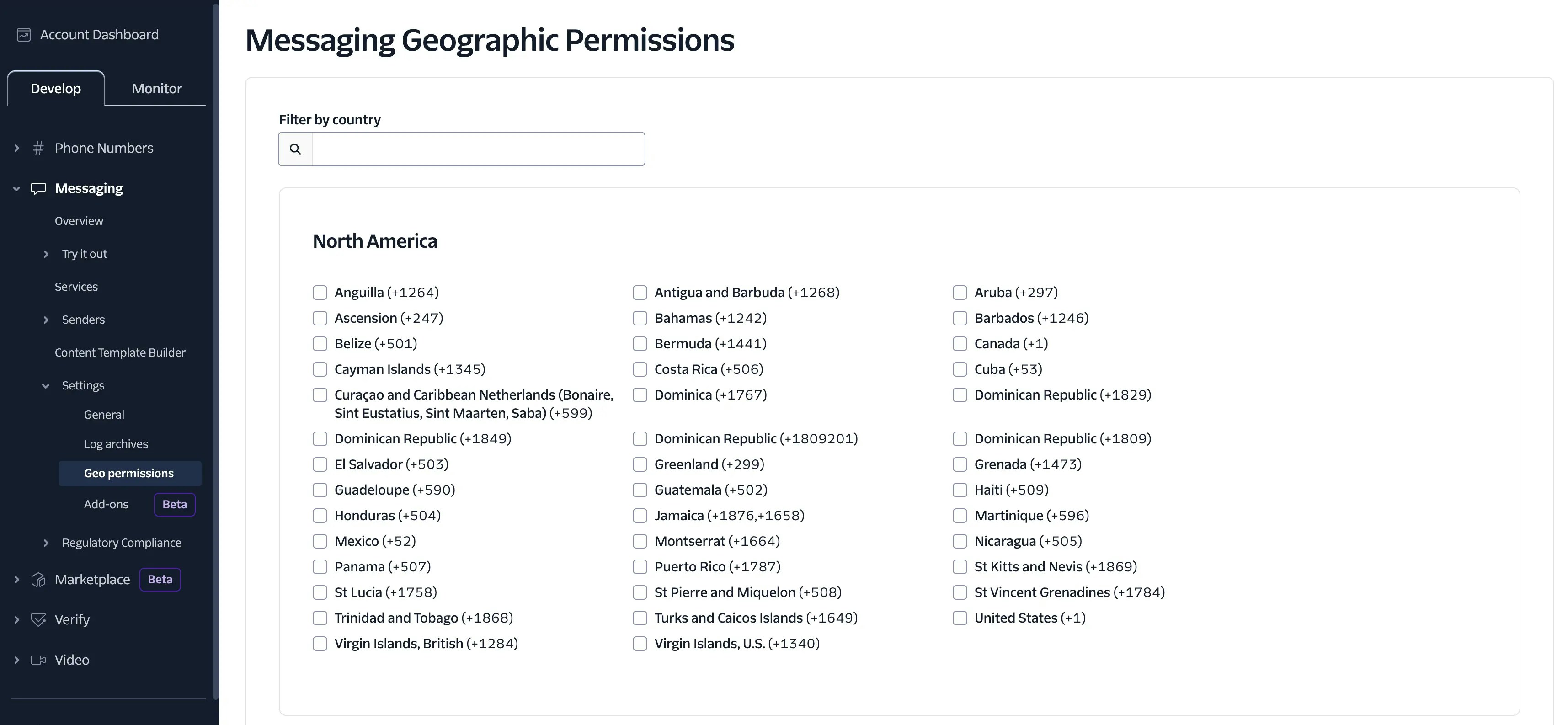Click the Filter by country input field

[x=478, y=149]
